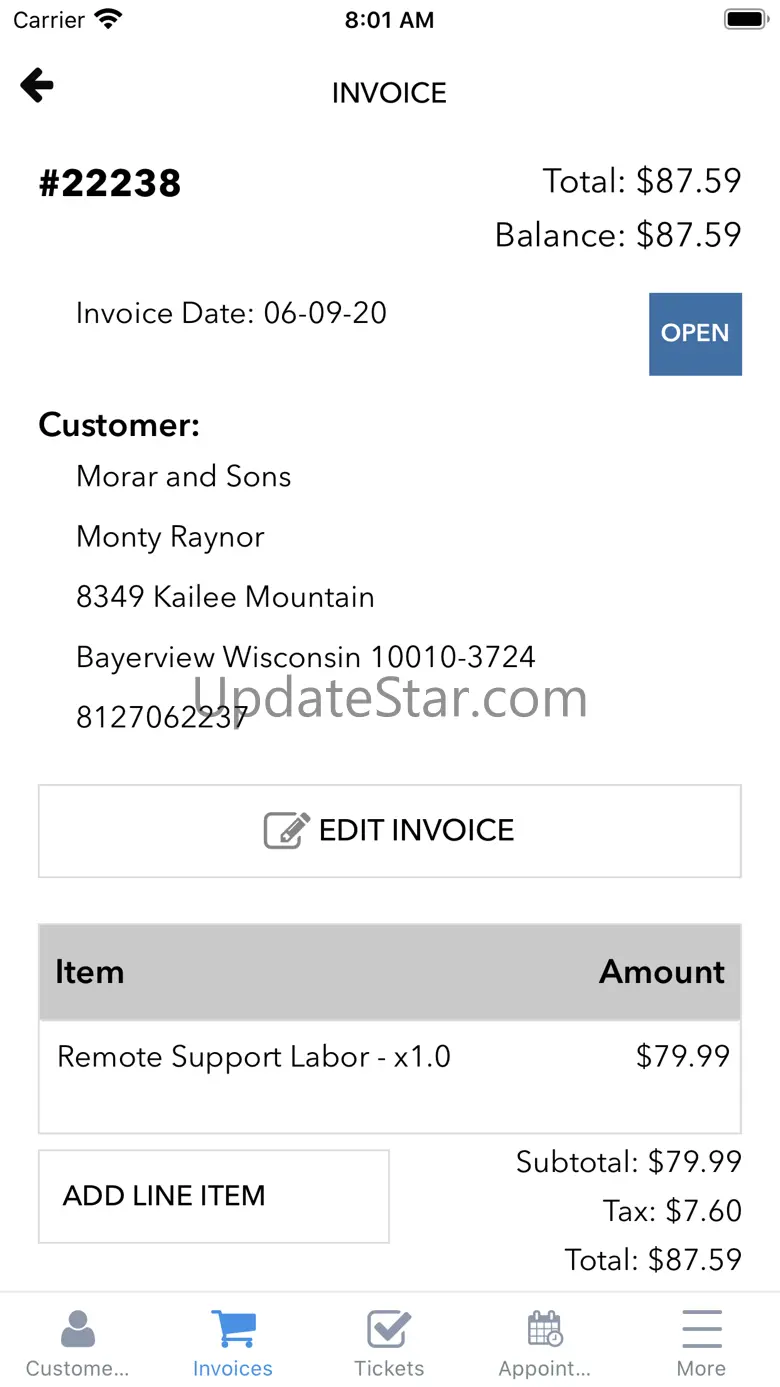780x1387 pixels.
Task: Toggle the OPEN status badge
Action: click(x=695, y=334)
